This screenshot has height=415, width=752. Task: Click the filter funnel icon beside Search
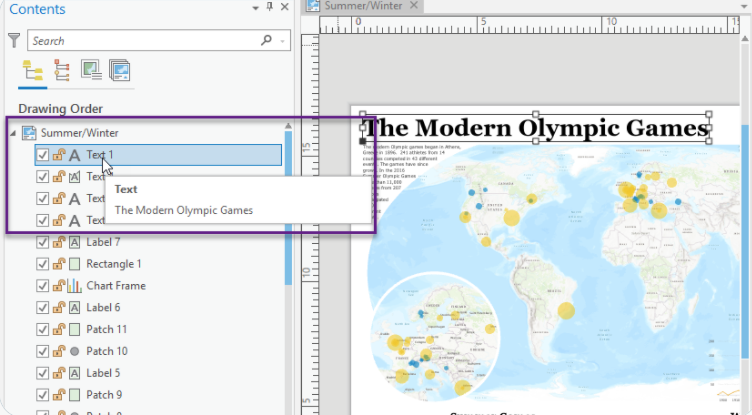pyautogui.click(x=14, y=40)
